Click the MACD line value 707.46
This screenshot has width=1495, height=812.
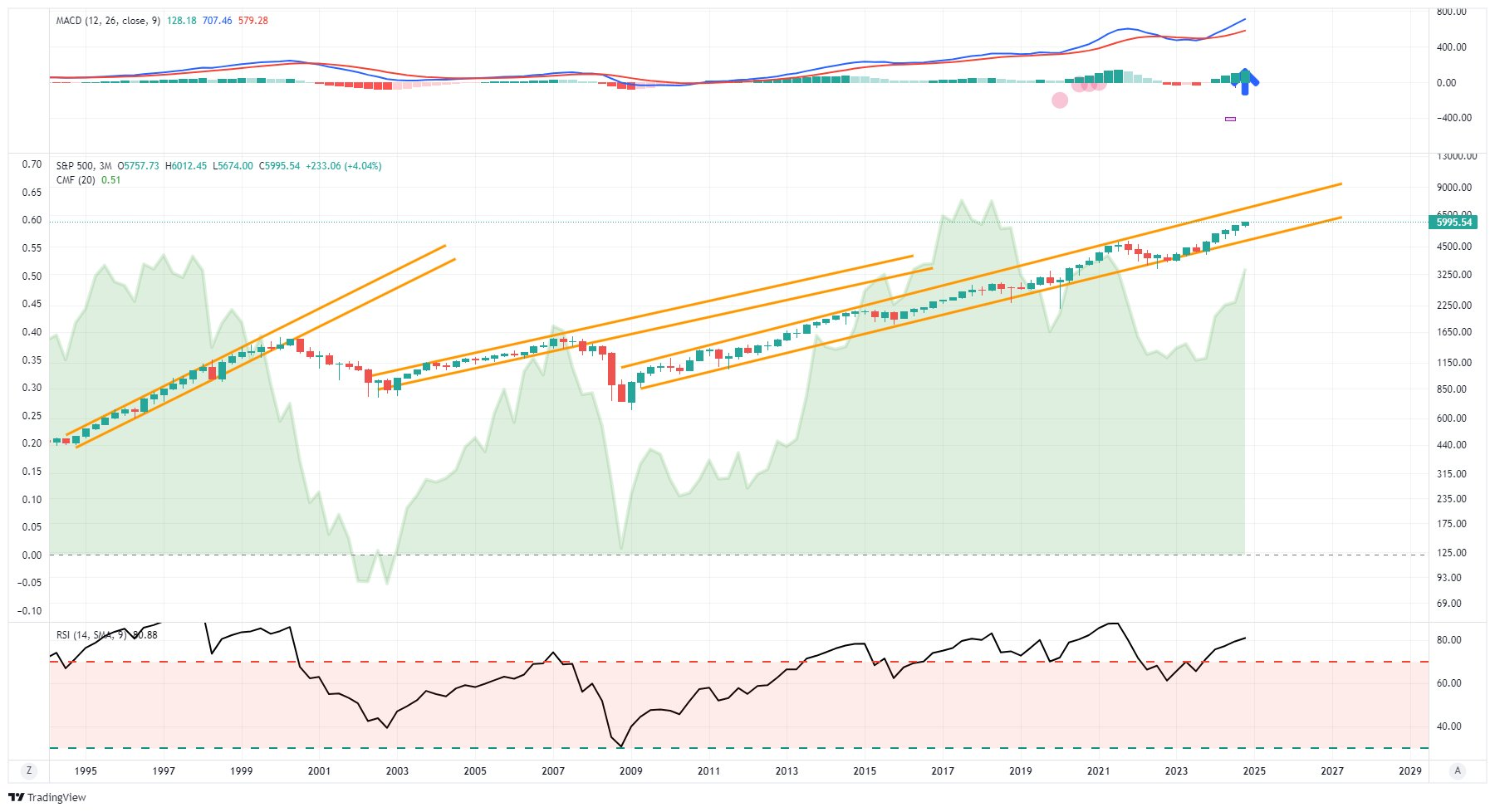pos(217,21)
